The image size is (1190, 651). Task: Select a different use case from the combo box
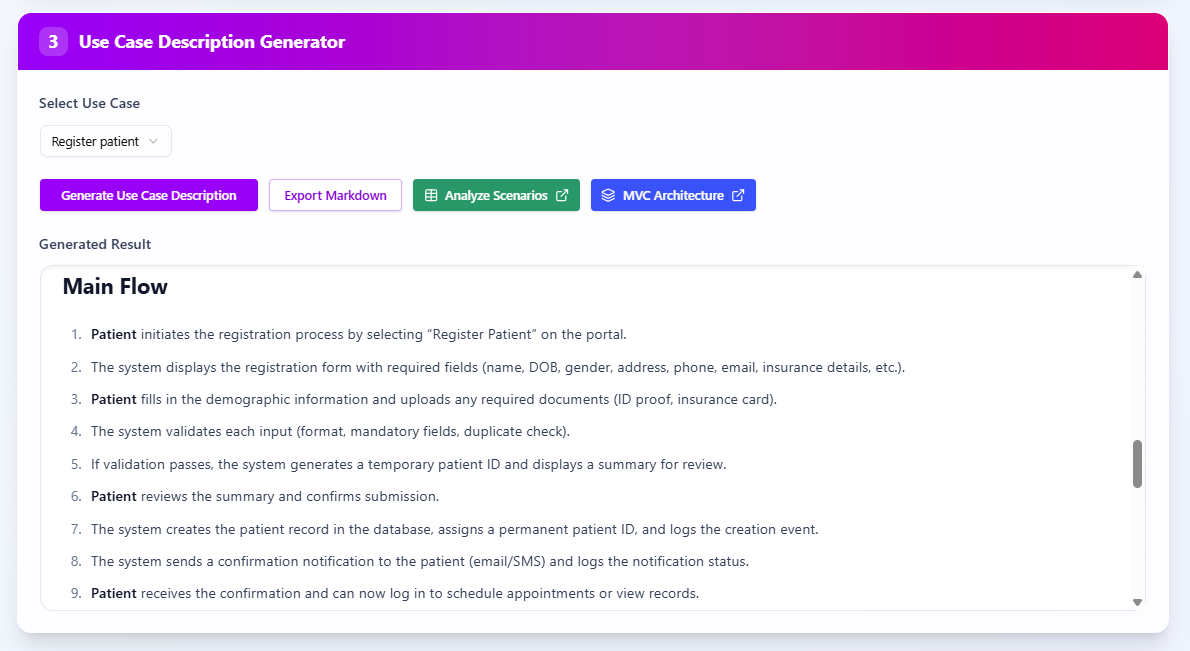tap(105, 141)
